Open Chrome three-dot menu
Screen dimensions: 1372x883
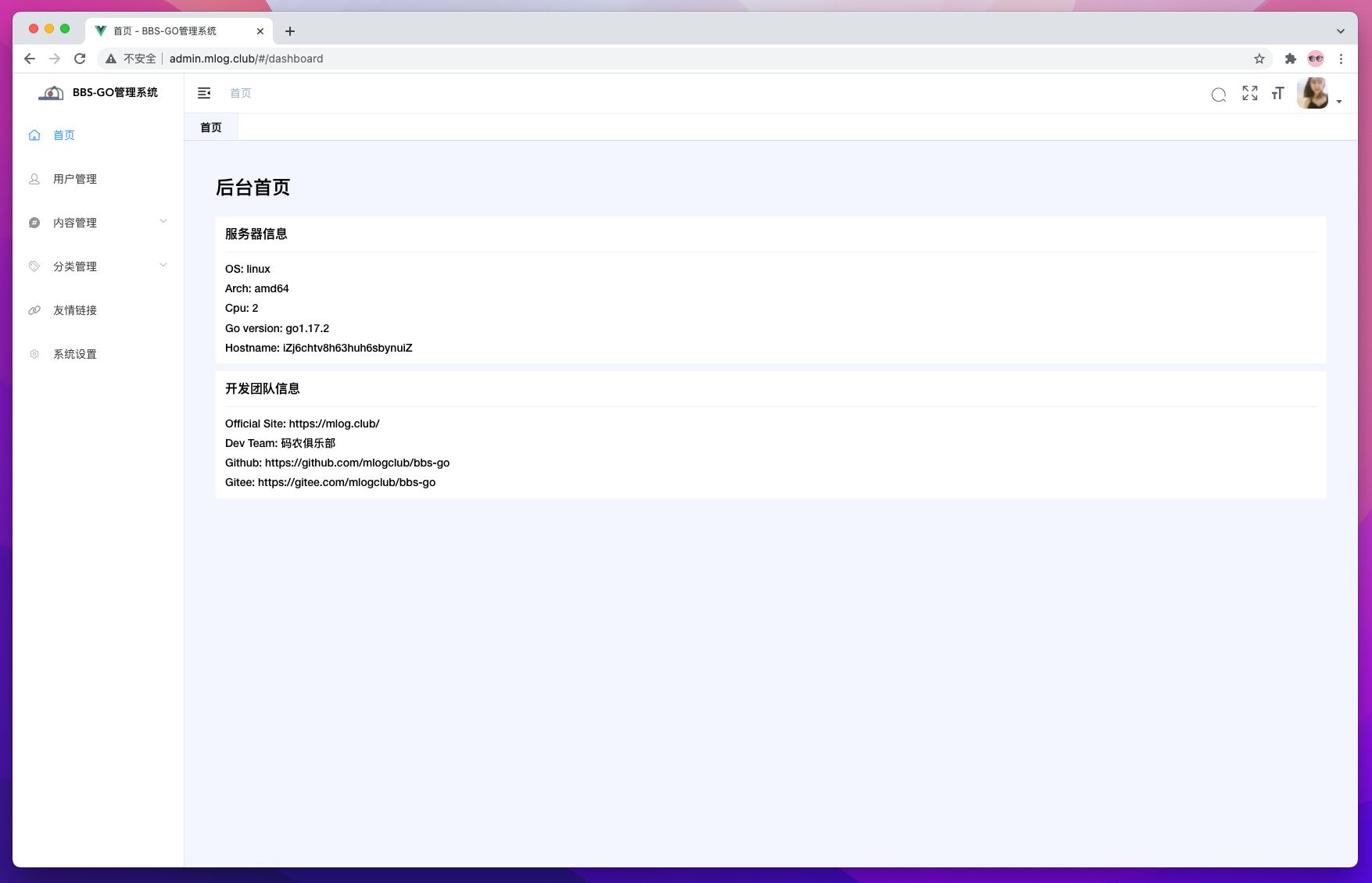(x=1341, y=59)
